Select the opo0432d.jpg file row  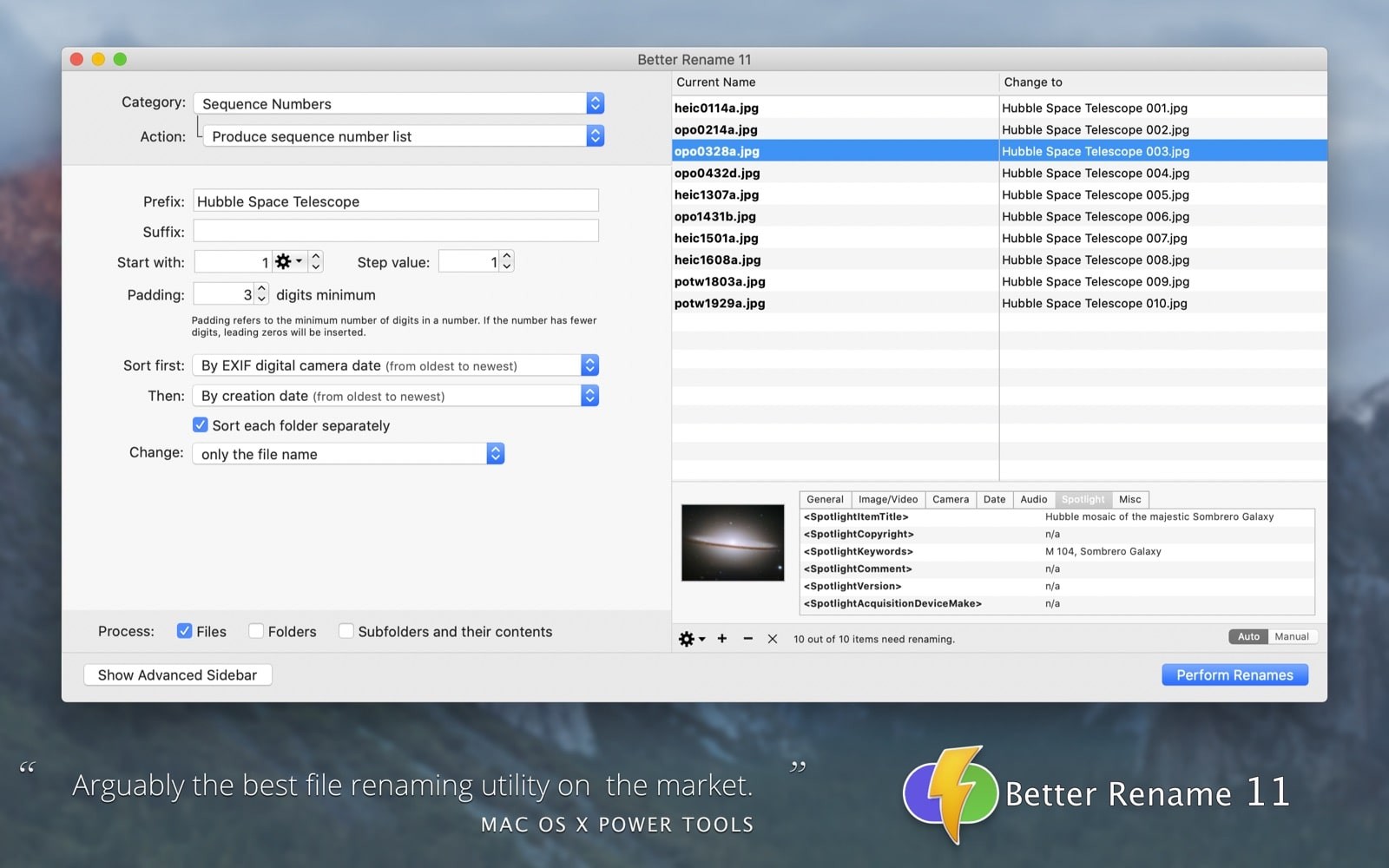coord(833,173)
